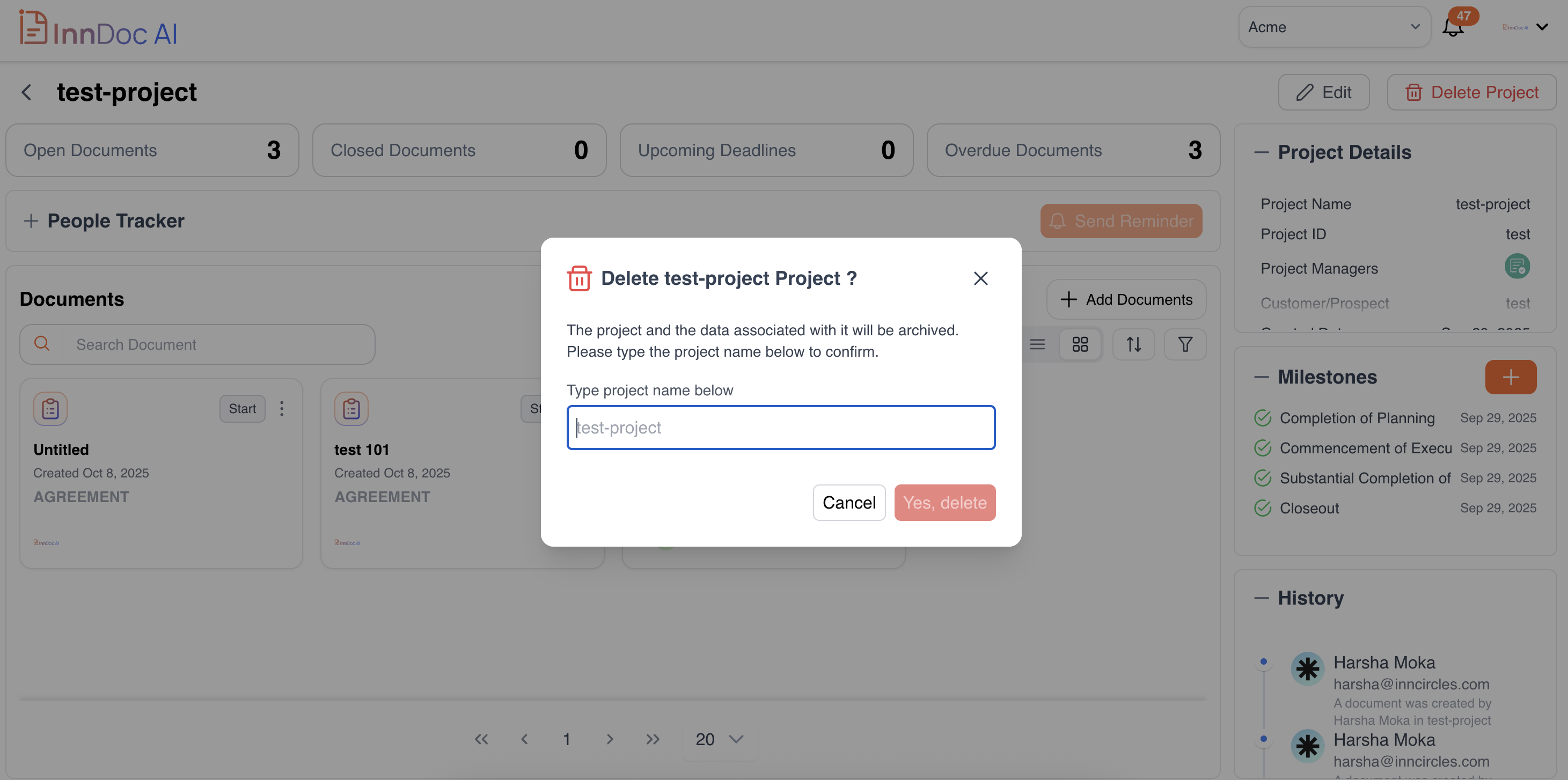
Task: Open the Acme organization dropdown
Action: coord(1334,27)
